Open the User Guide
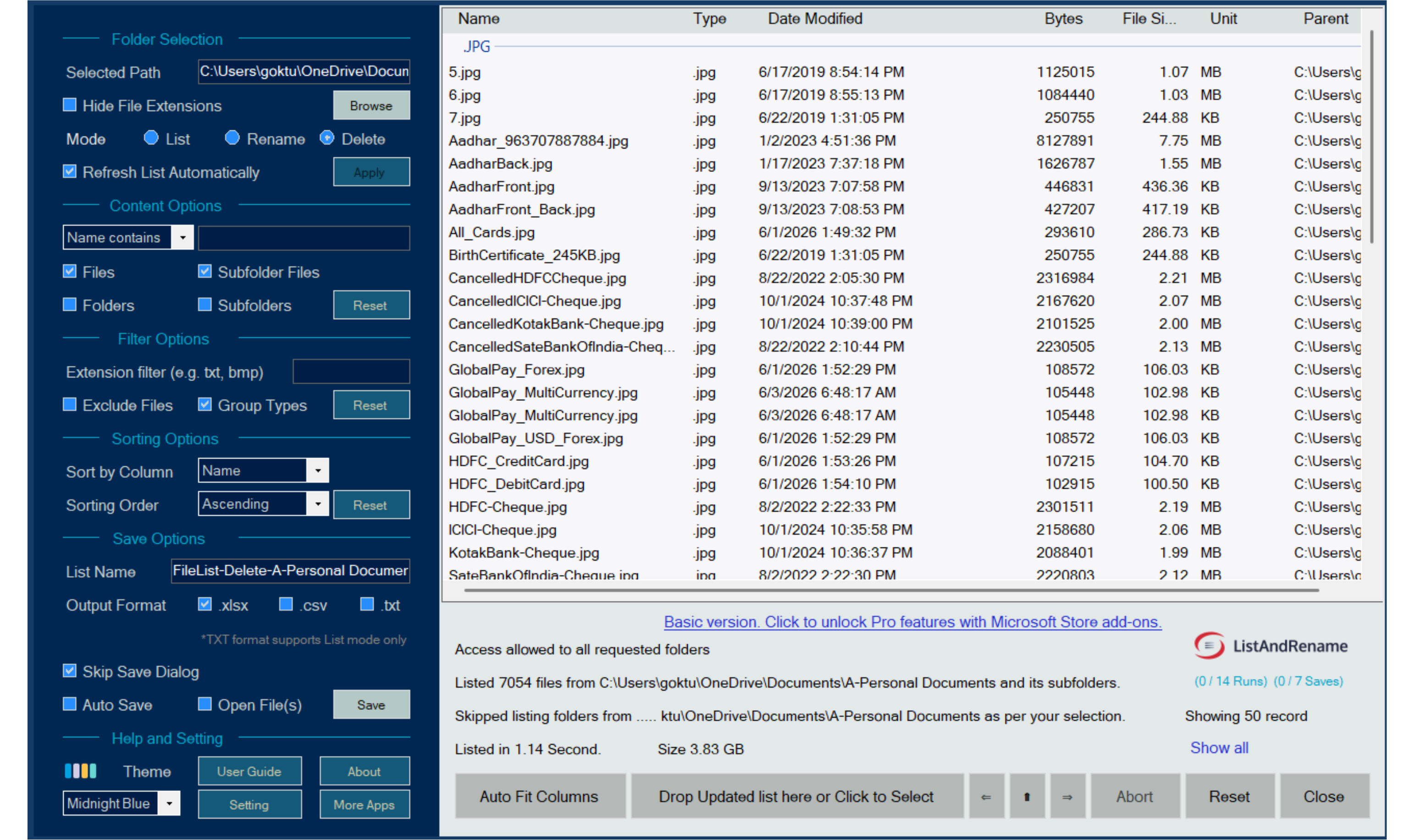1414x840 pixels. (249, 771)
